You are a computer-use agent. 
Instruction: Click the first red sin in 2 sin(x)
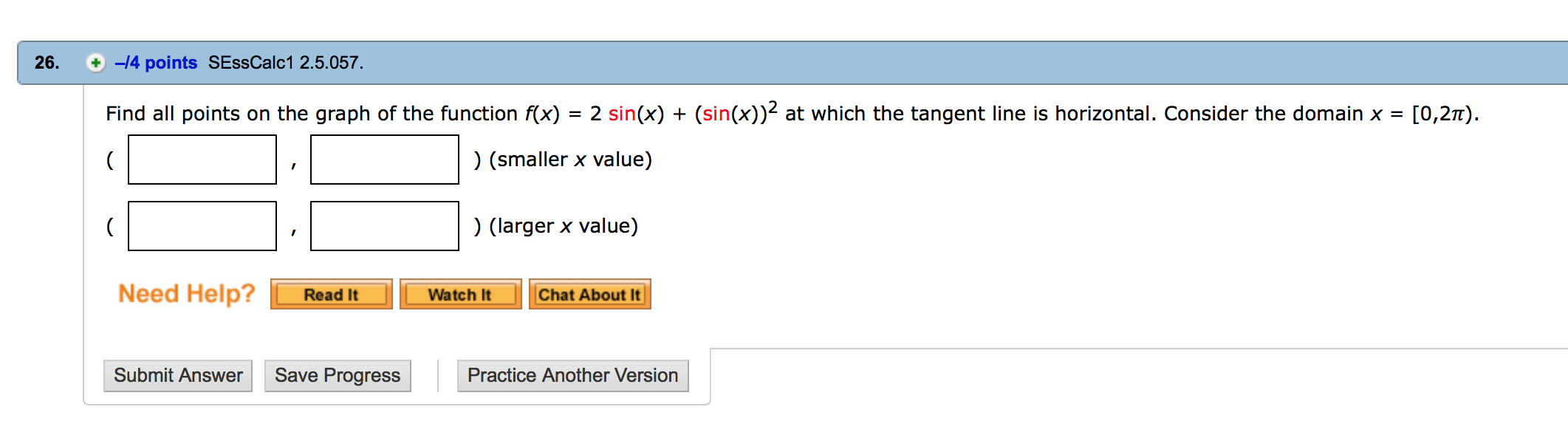click(622, 114)
